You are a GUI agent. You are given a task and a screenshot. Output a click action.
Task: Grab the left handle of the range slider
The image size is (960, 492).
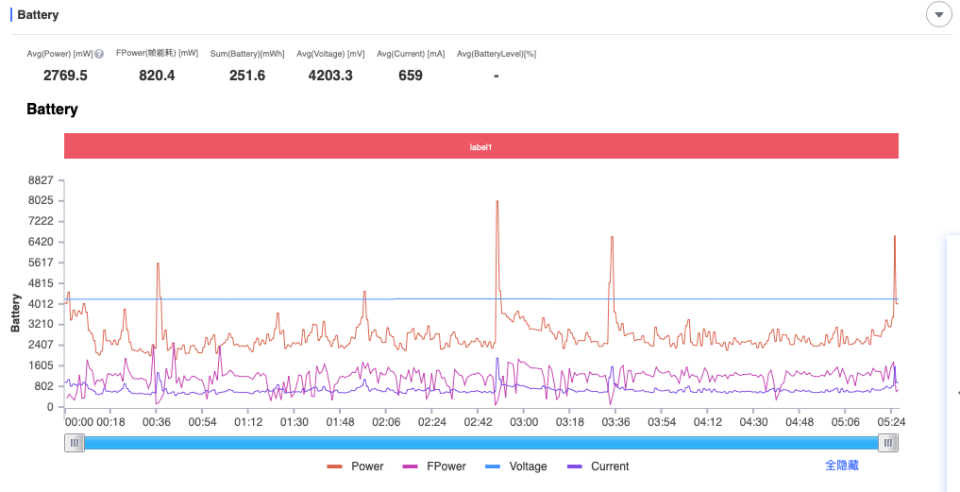tap(74, 443)
